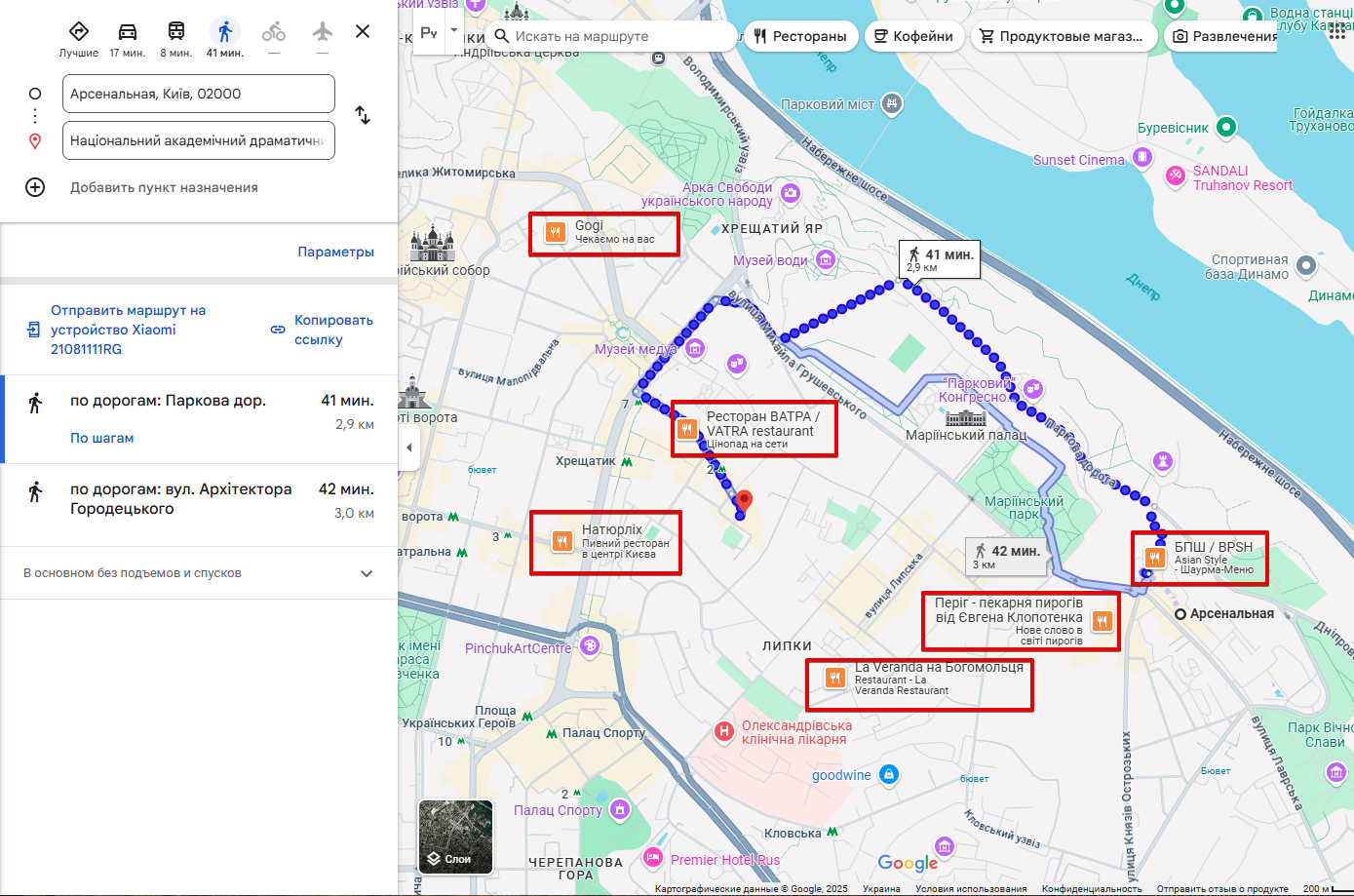Swap origin and destination with the arrows icon
This screenshot has width=1354, height=896.
point(362,115)
